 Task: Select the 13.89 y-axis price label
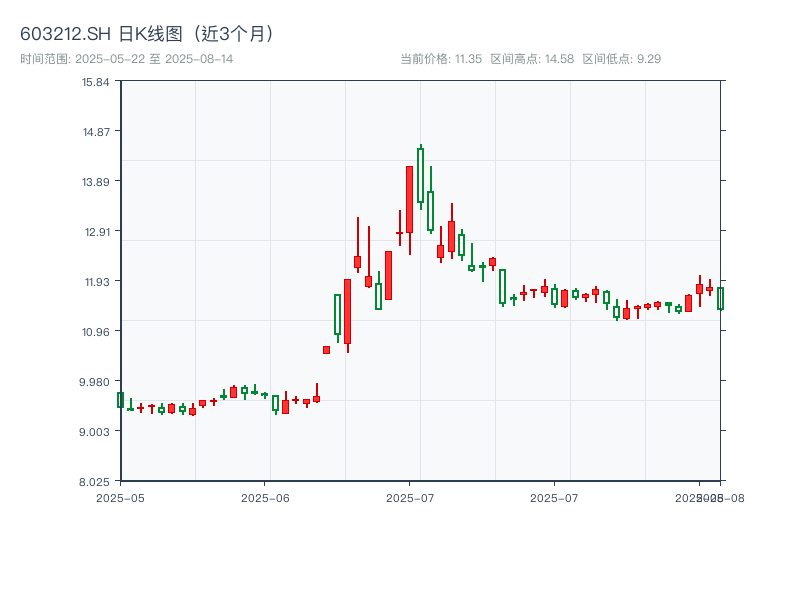[x=96, y=181]
